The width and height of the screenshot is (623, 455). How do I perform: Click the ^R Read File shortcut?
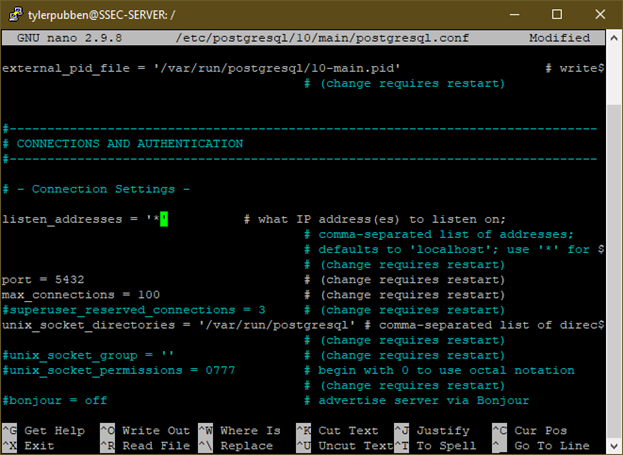pos(145,446)
